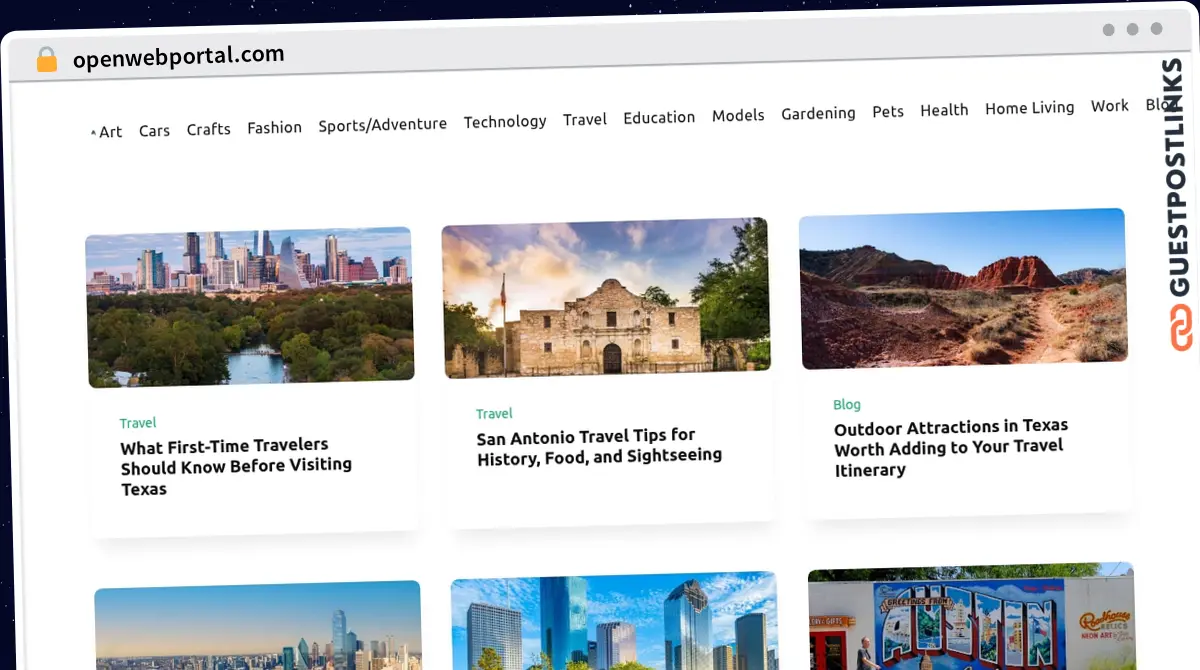Open the Austin skyline article thumbnail

[x=250, y=307]
